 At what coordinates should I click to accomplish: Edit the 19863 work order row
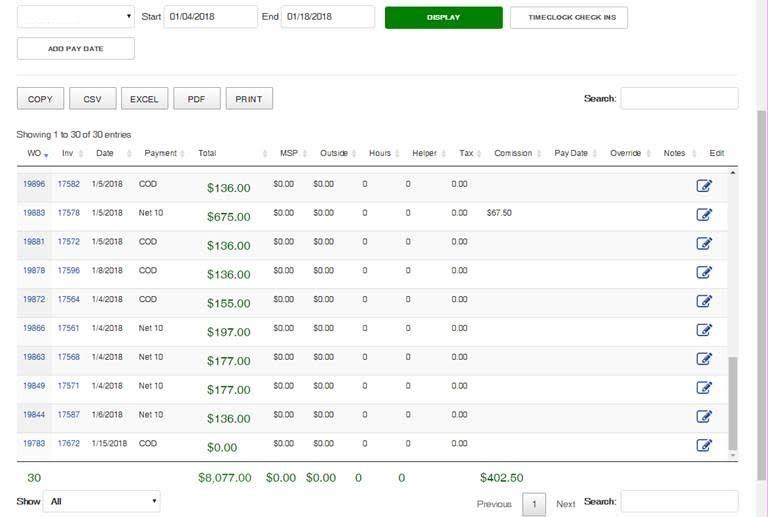click(704, 359)
